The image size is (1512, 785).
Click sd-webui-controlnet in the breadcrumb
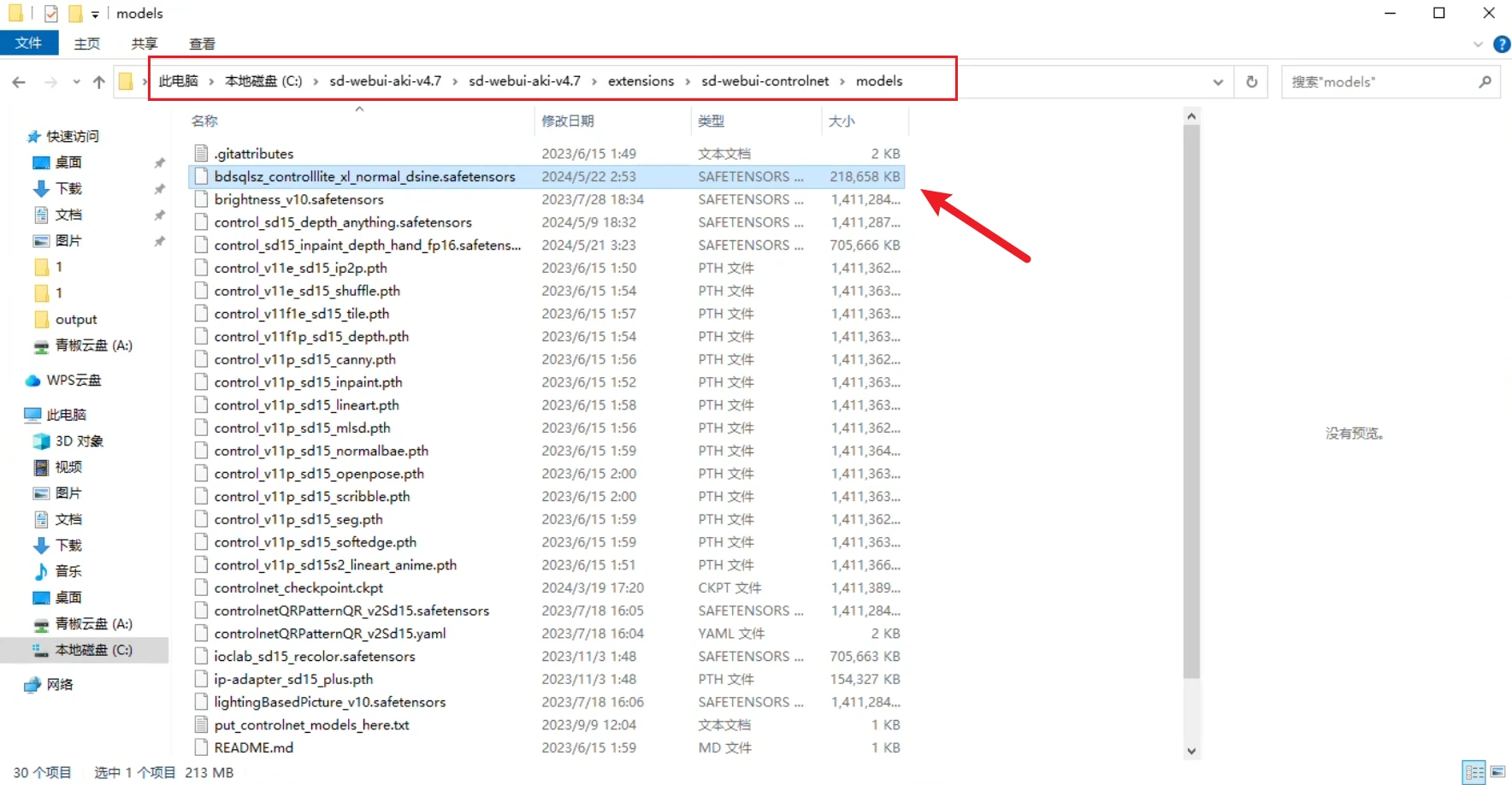click(x=765, y=81)
